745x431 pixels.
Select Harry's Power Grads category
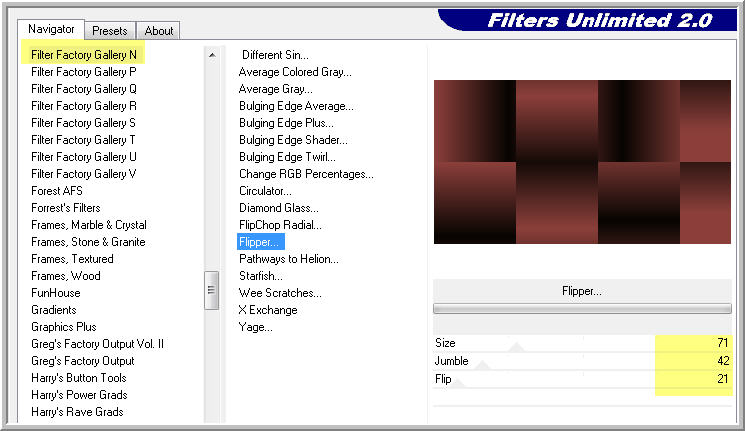[79, 395]
